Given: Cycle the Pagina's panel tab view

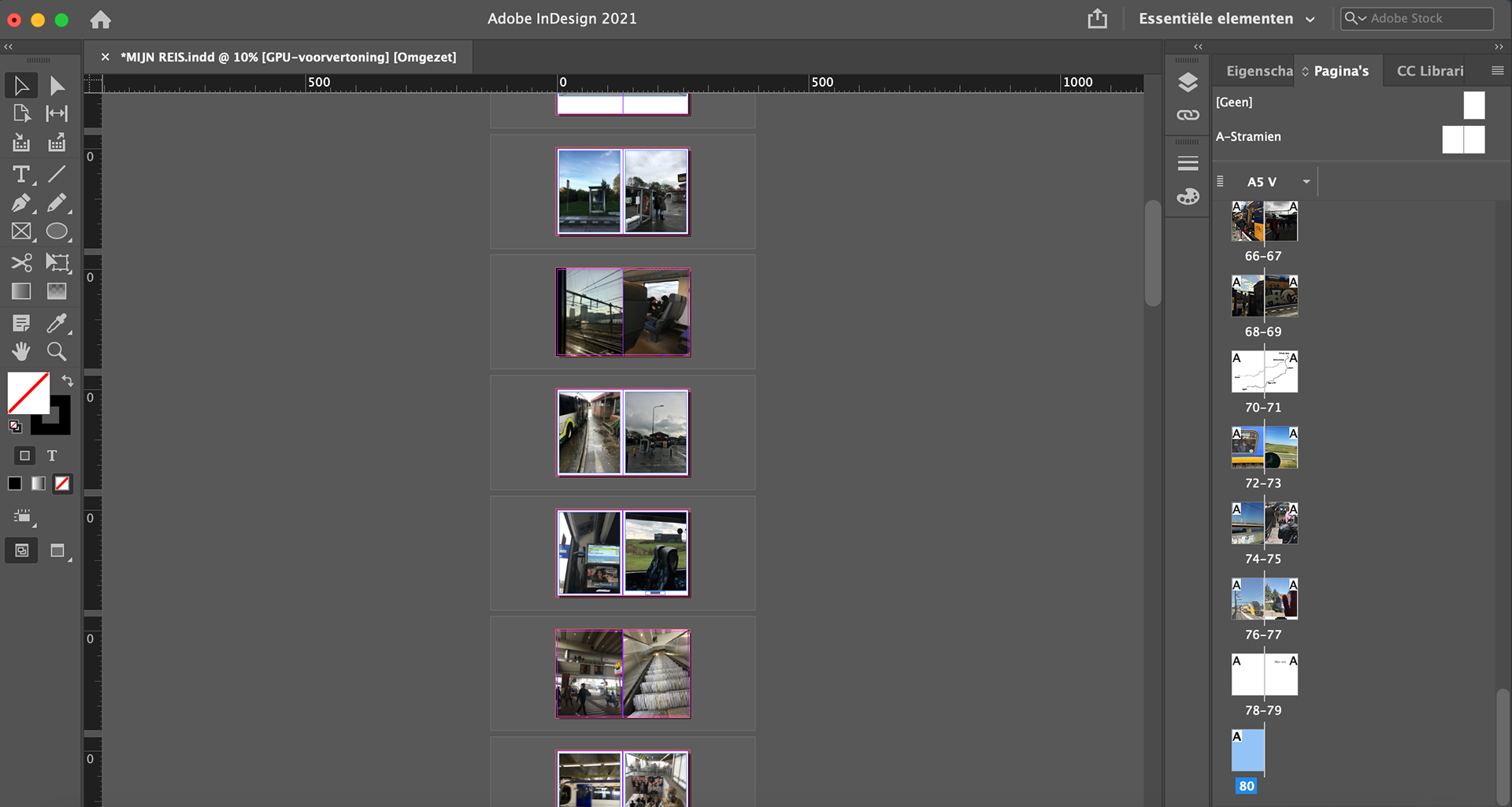Looking at the screenshot, I should click(1305, 72).
